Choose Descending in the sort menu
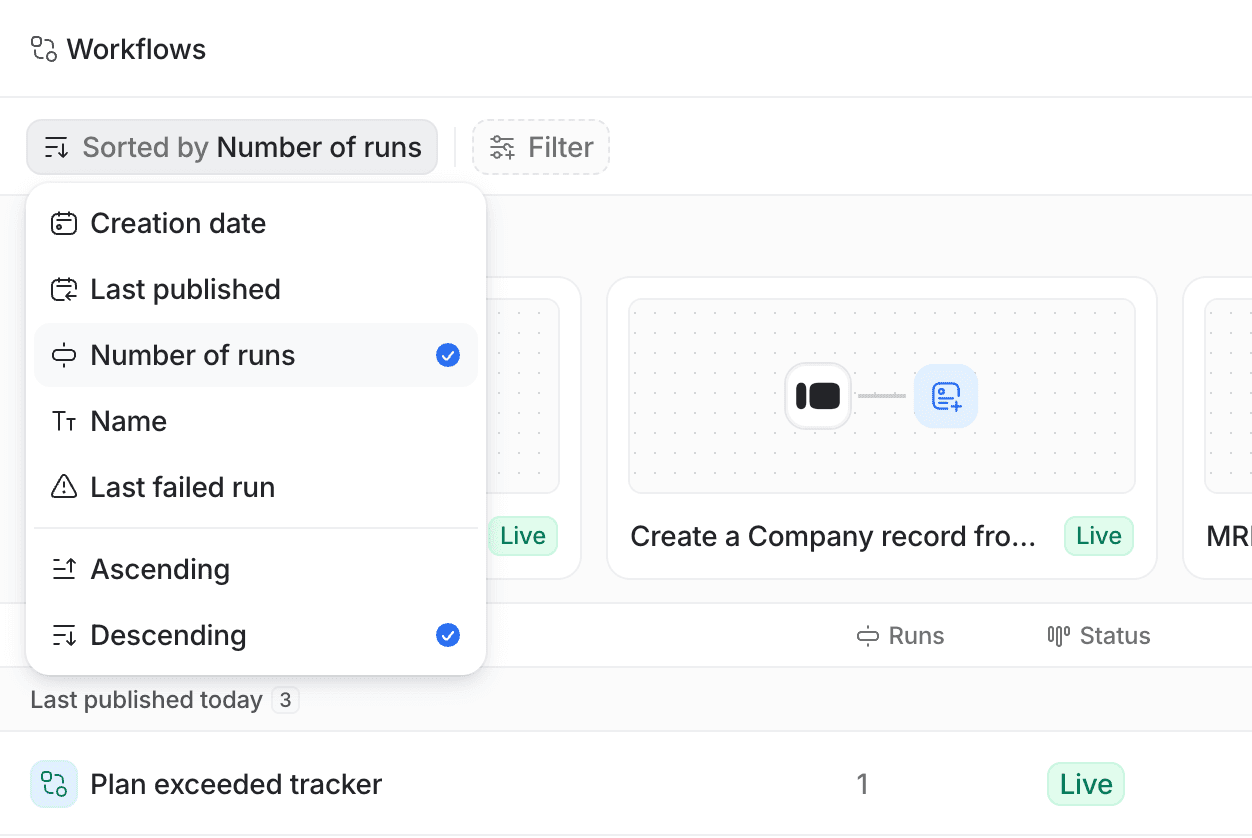This screenshot has height=838, width=1252. [x=168, y=635]
